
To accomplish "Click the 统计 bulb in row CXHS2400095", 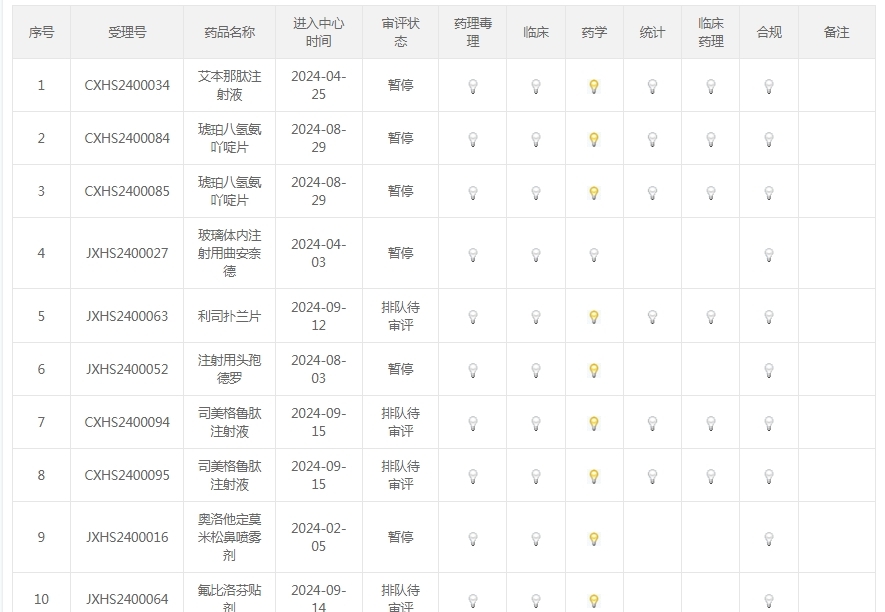I will pos(652,476).
